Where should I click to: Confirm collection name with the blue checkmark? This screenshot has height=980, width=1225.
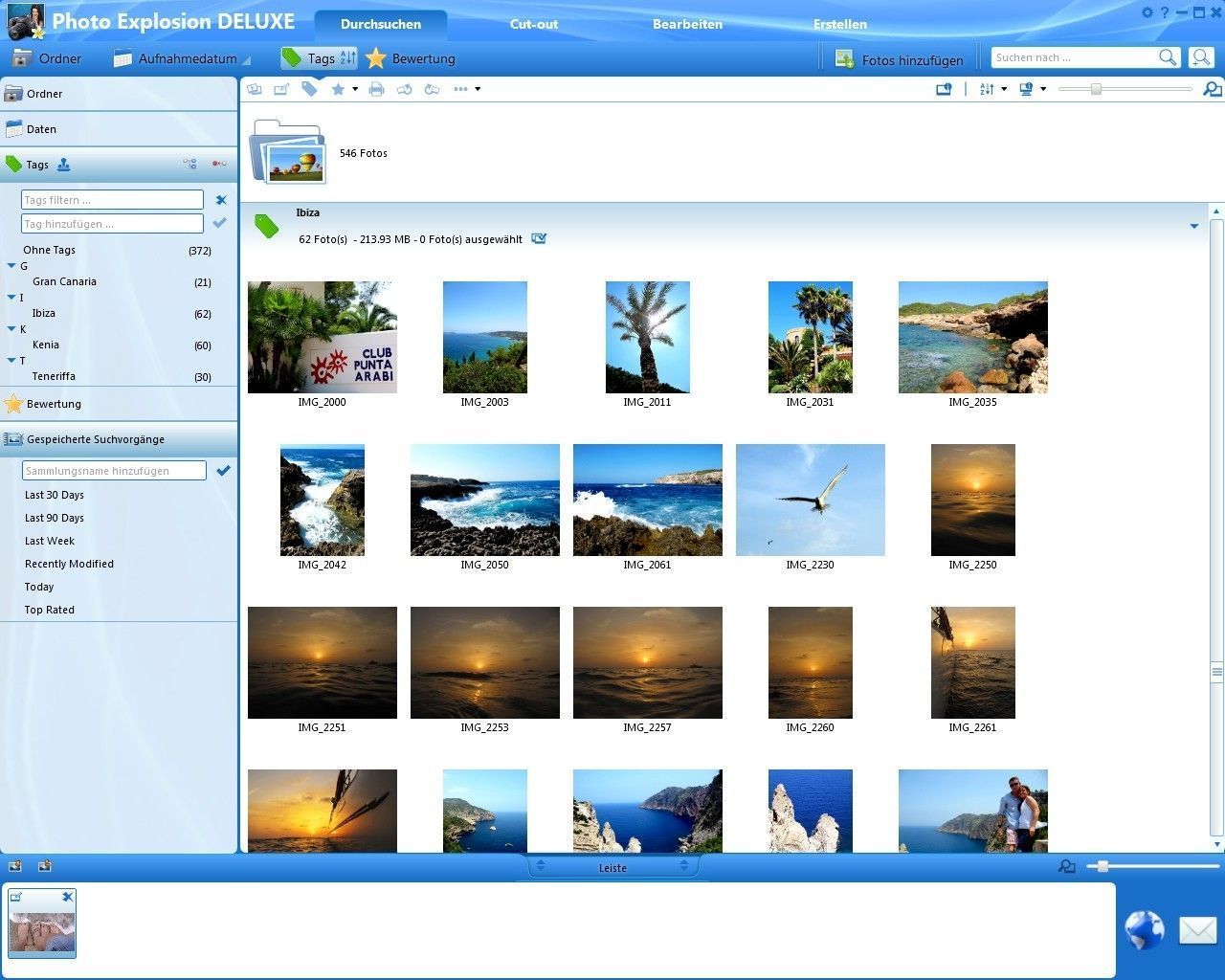(x=223, y=471)
